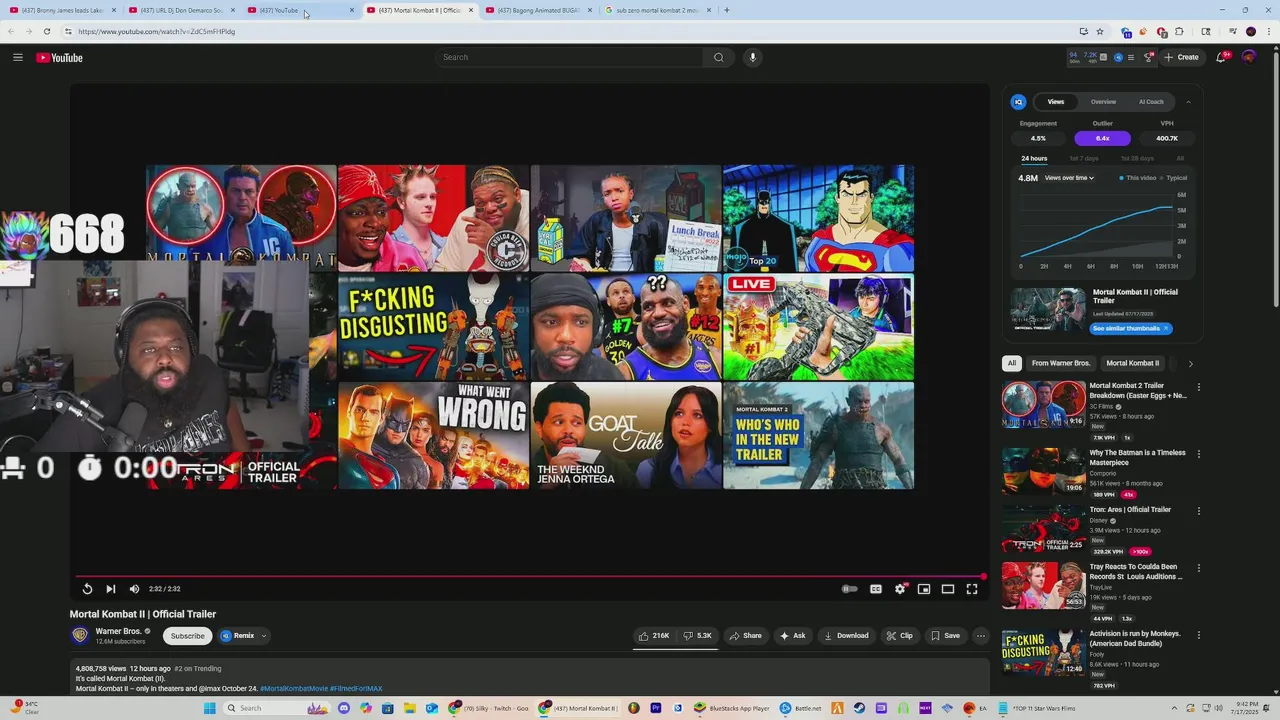The width and height of the screenshot is (1280, 720).
Task: Click the YouTube search input field
Action: 570,57
